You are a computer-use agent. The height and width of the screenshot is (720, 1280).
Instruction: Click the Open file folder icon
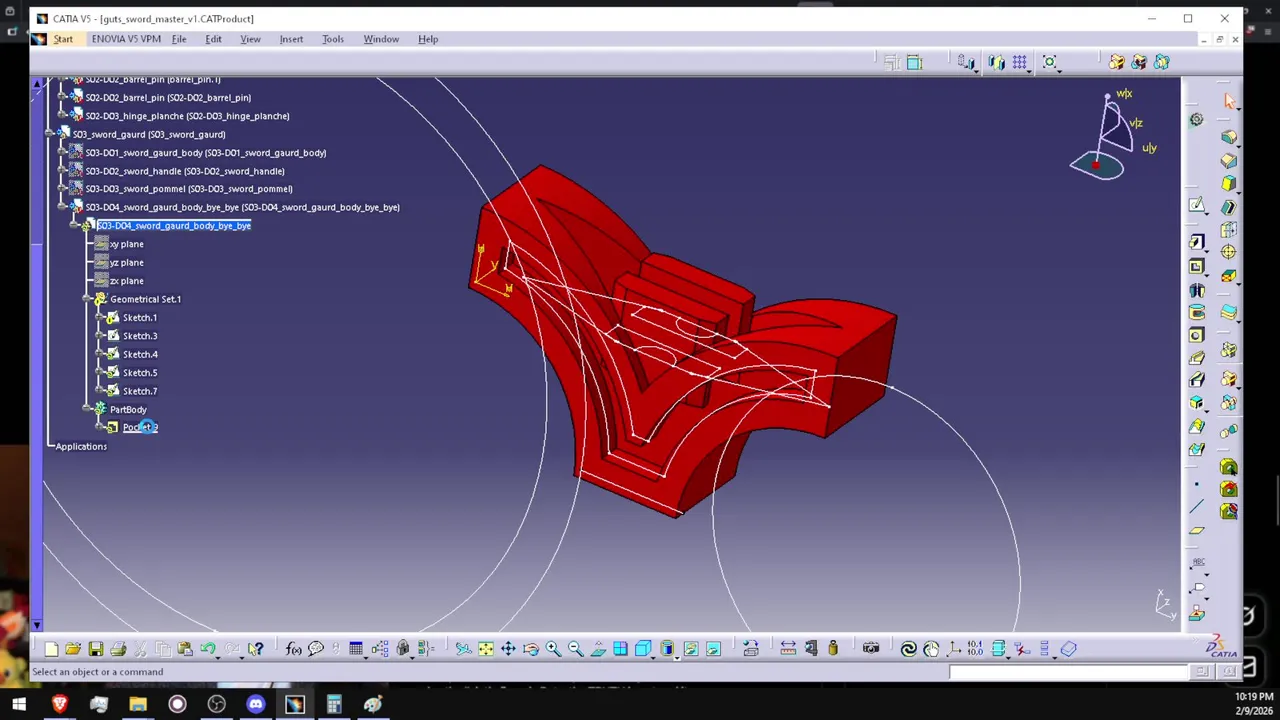point(73,649)
